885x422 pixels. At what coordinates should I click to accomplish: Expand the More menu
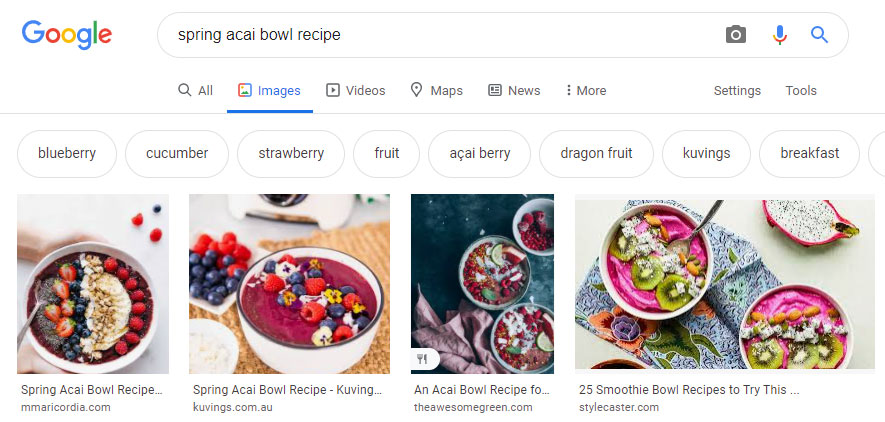585,90
